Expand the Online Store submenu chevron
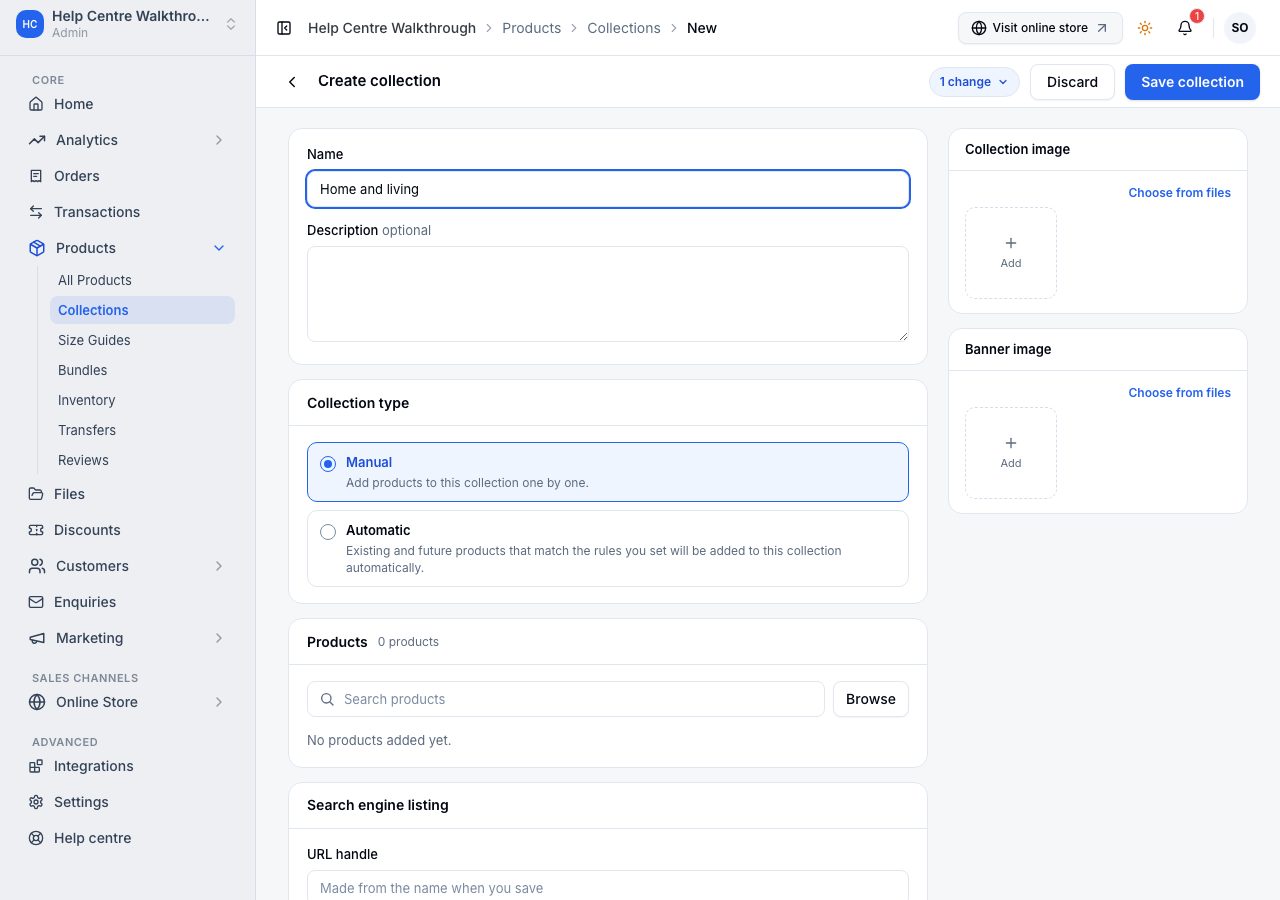This screenshot has height=900, width=1280. (x=219, y=702)
